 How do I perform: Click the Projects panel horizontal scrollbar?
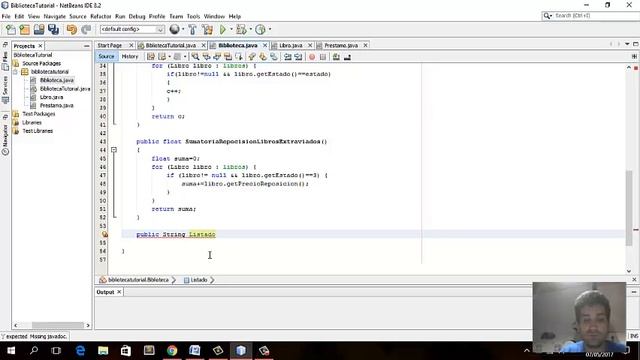coord(58,325)
